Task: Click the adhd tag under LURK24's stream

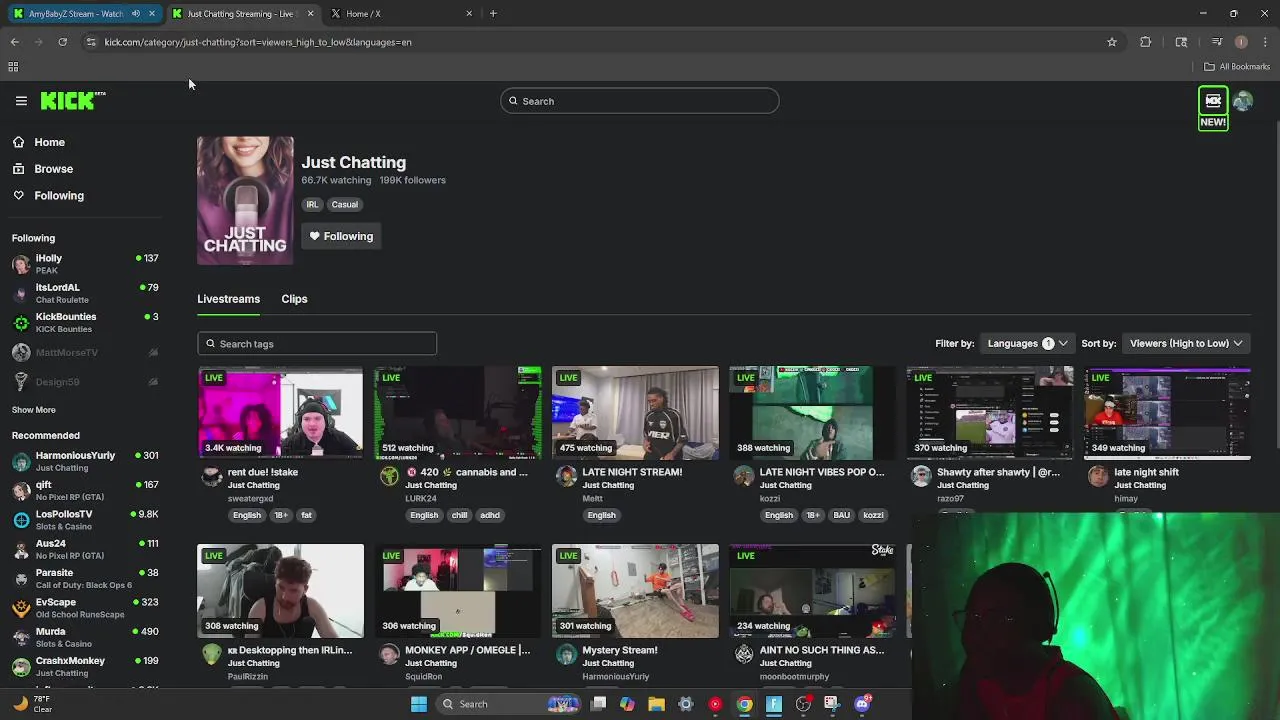Action: 489,515
